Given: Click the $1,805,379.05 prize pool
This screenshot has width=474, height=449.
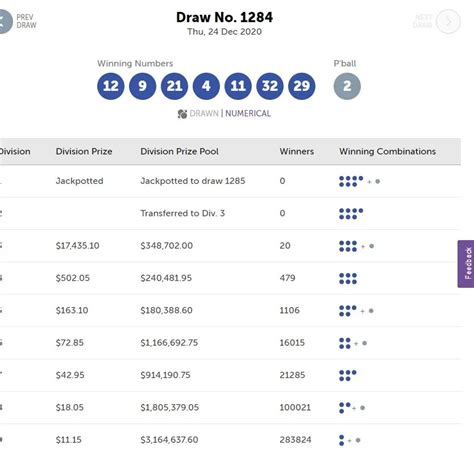Looking at the screenshot, I should point(169,407).
